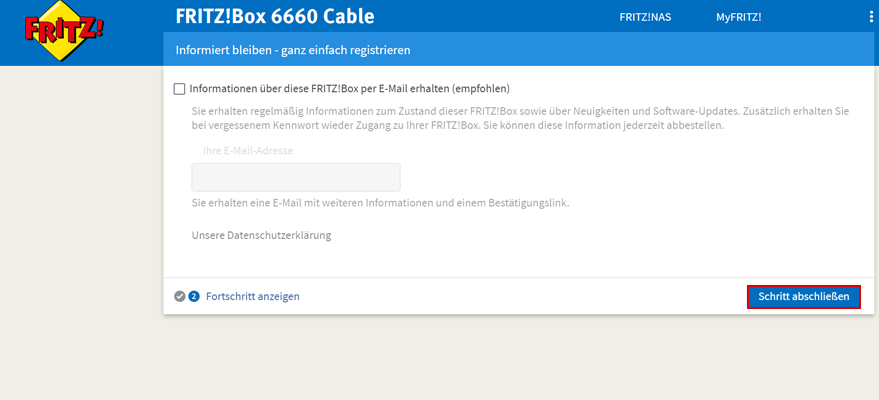
Task: Click the empty beige area below the dialog
Action: [x=500, y=360]
